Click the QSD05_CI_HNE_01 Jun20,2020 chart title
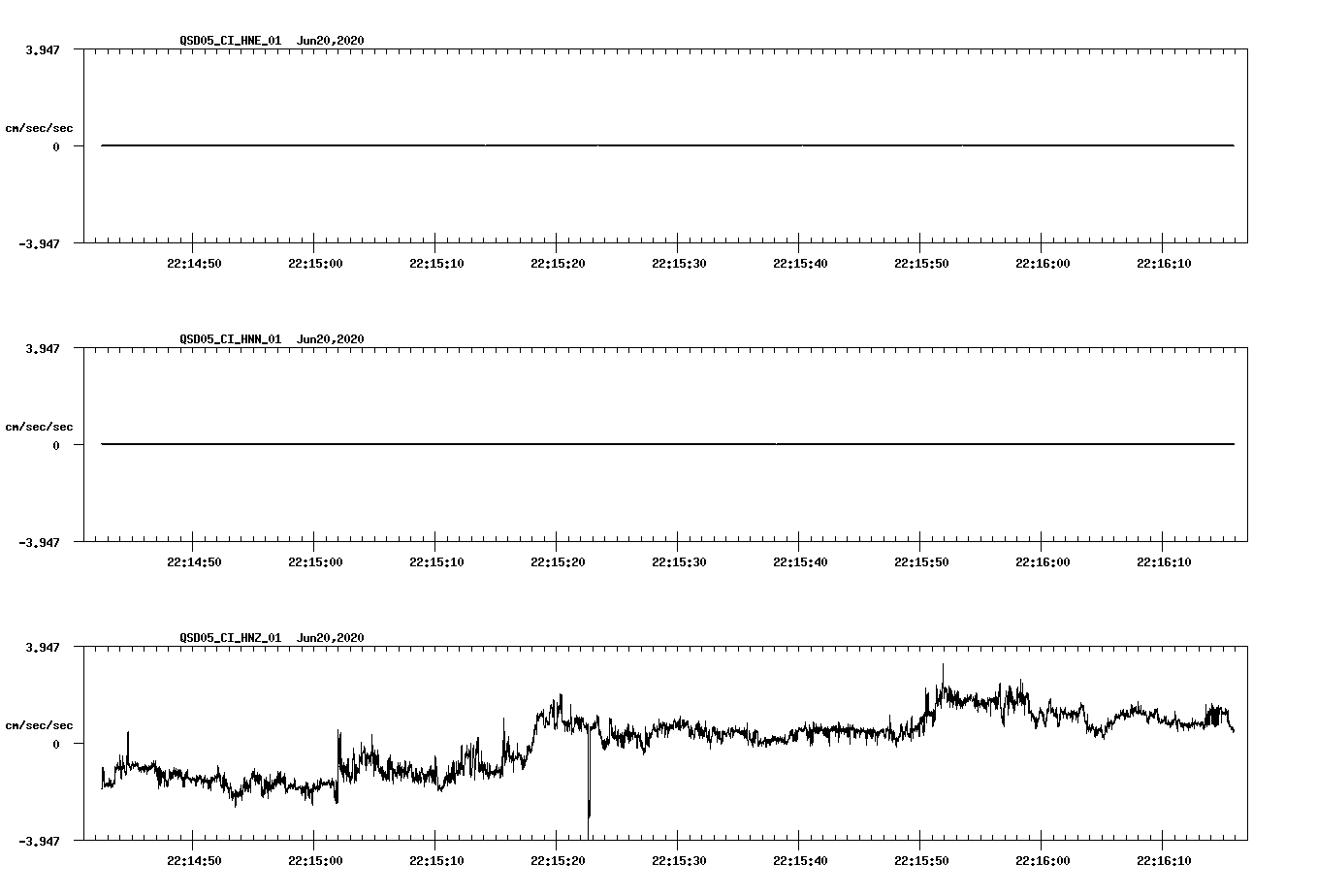Screen dimensions: 1317x896 tap(272, 40)
